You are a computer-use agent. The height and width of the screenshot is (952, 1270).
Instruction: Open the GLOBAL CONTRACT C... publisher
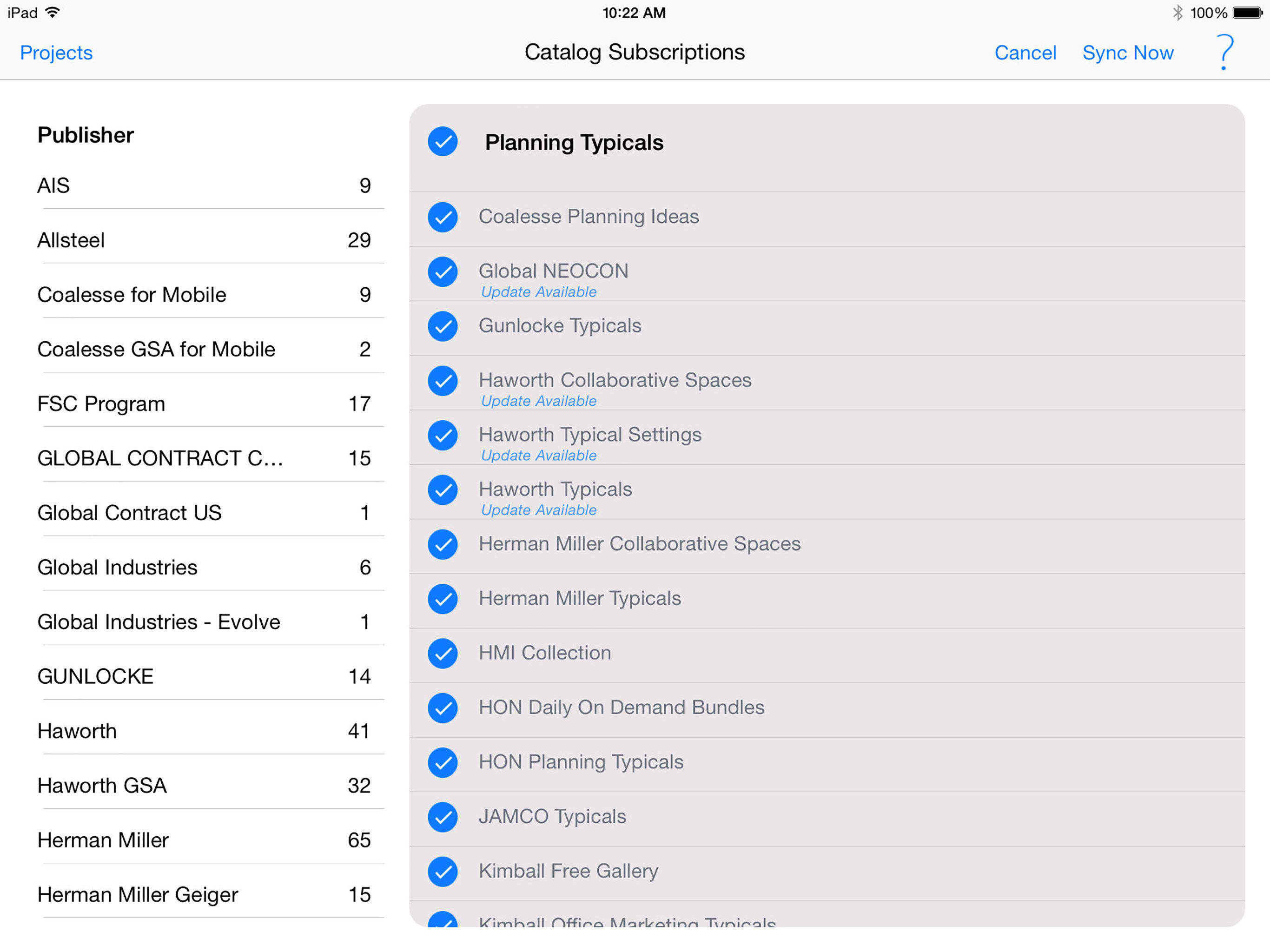[x=210, y=458]
